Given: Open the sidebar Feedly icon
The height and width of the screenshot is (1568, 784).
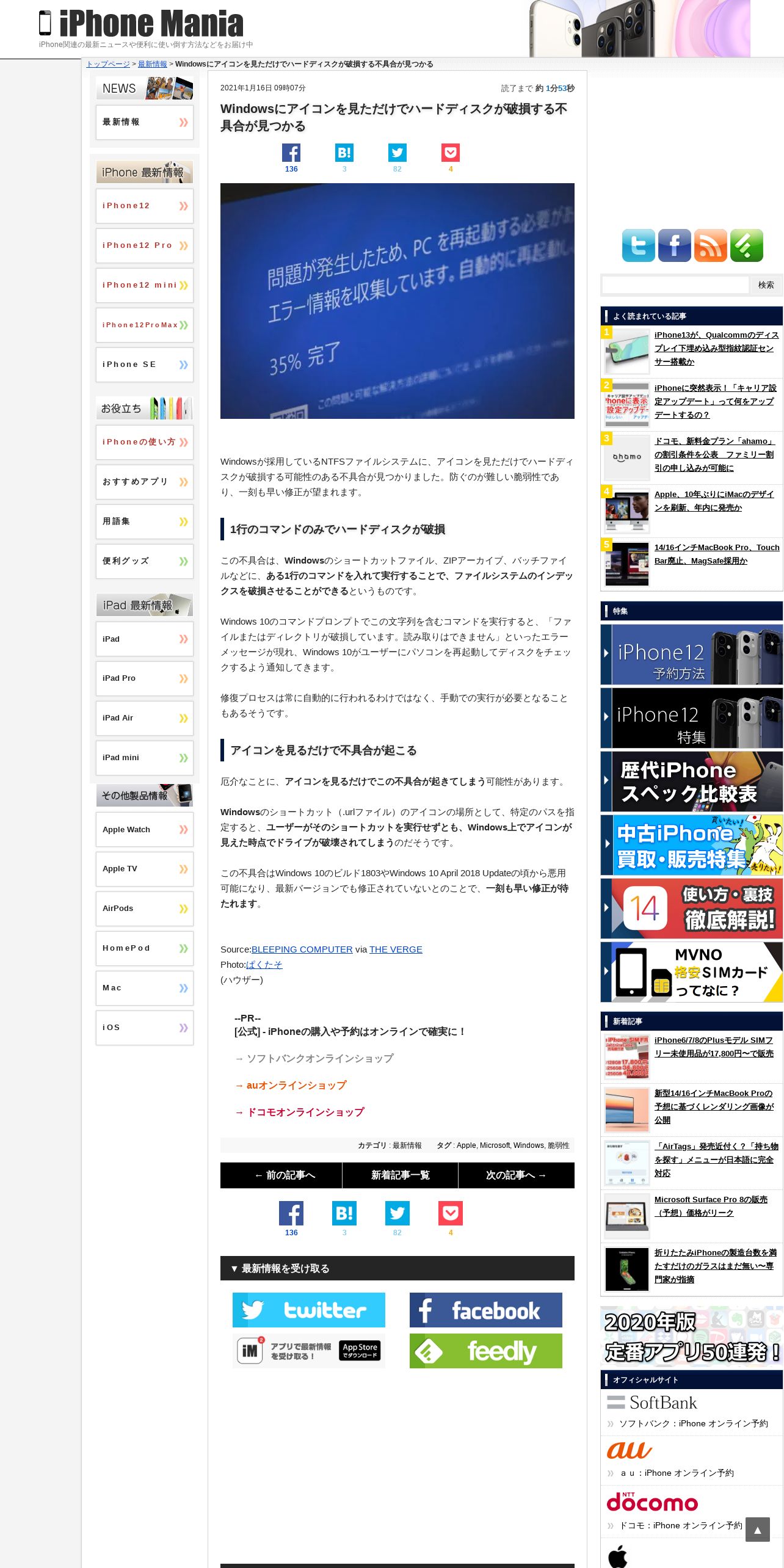Looking at the screenshot, I should pos(747,245).
